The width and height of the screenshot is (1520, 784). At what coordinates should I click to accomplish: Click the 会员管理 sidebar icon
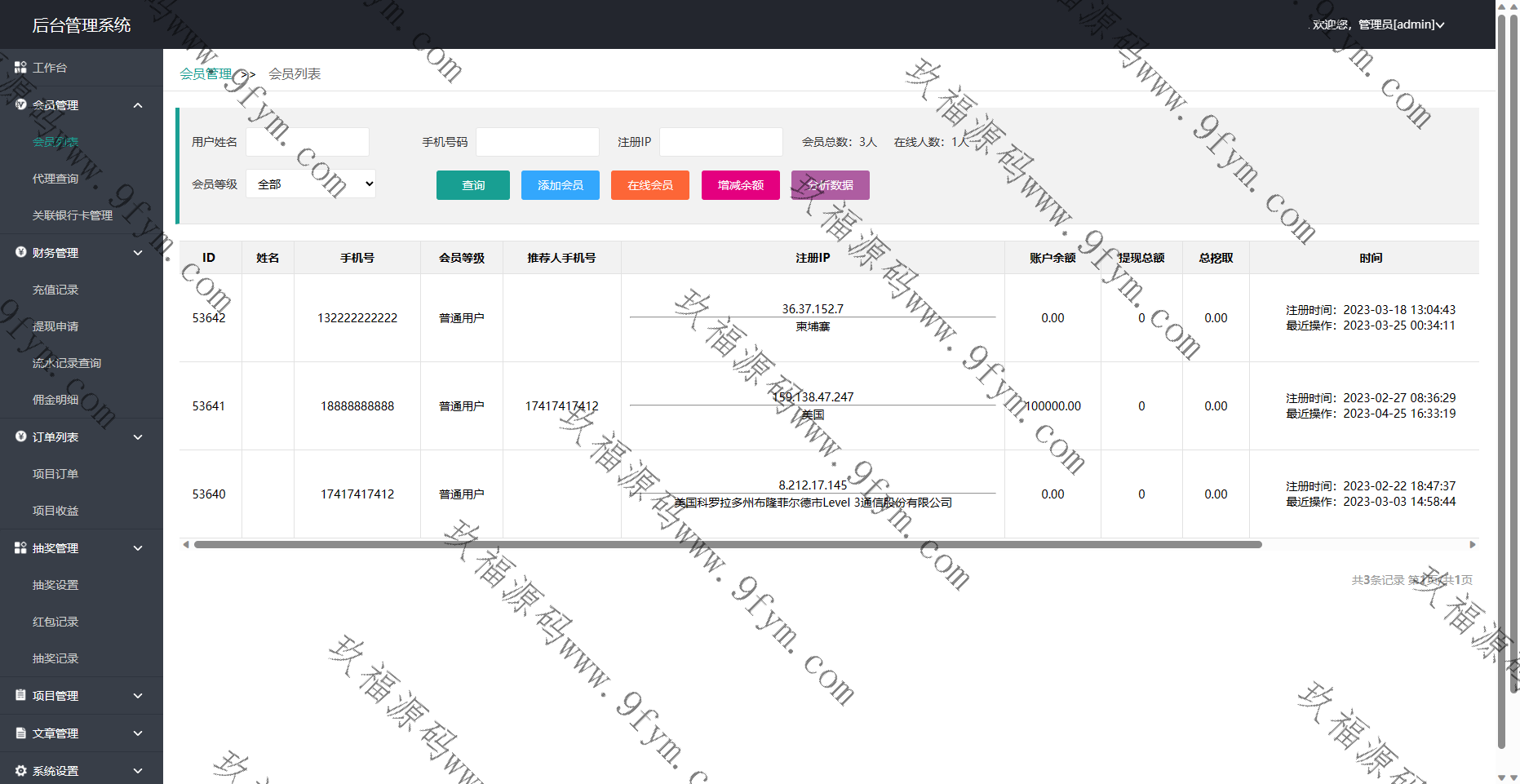click(20, 104)
